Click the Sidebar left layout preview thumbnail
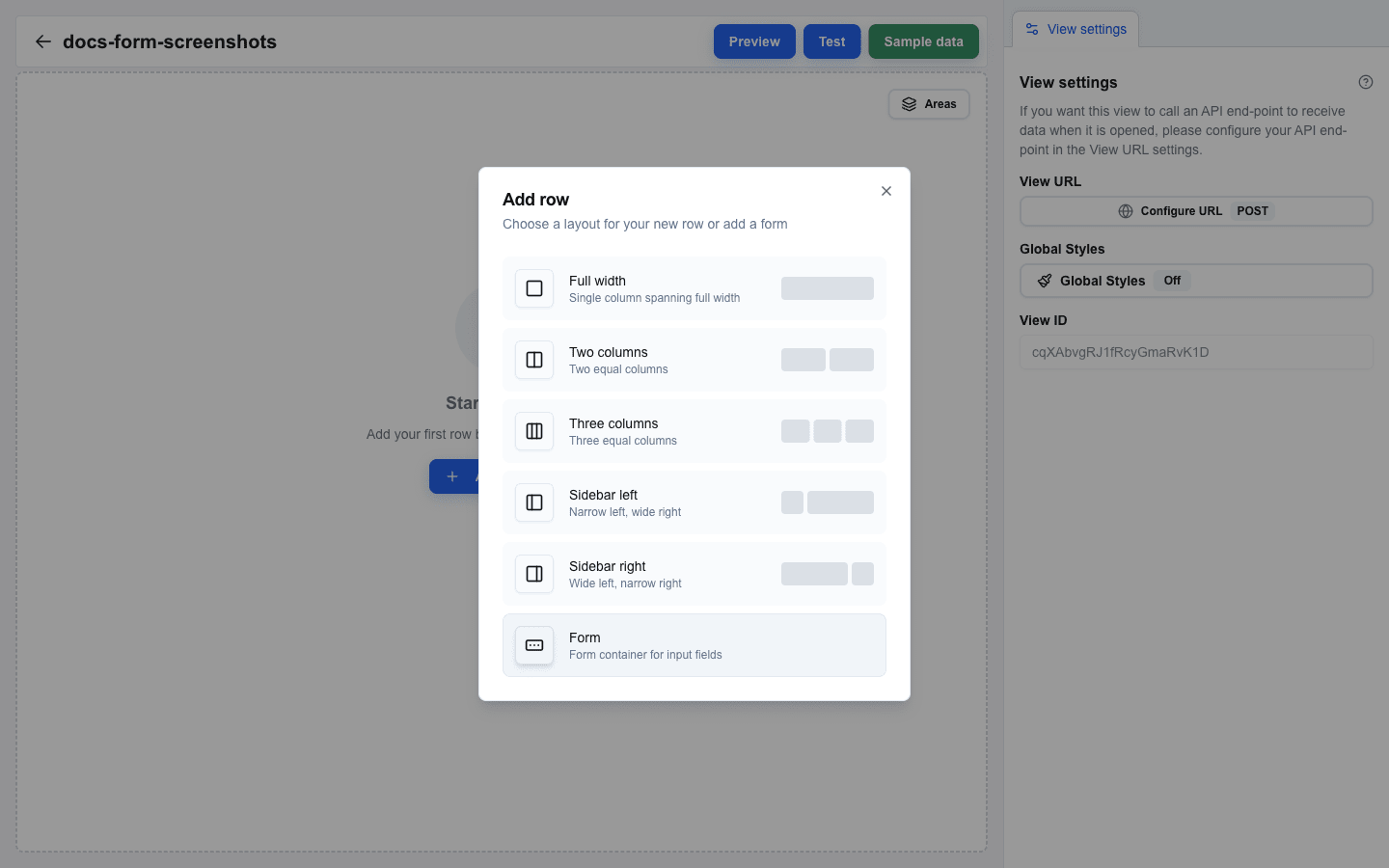The height and width of the screenshot is (868, 1389). (x=828, y=502)
